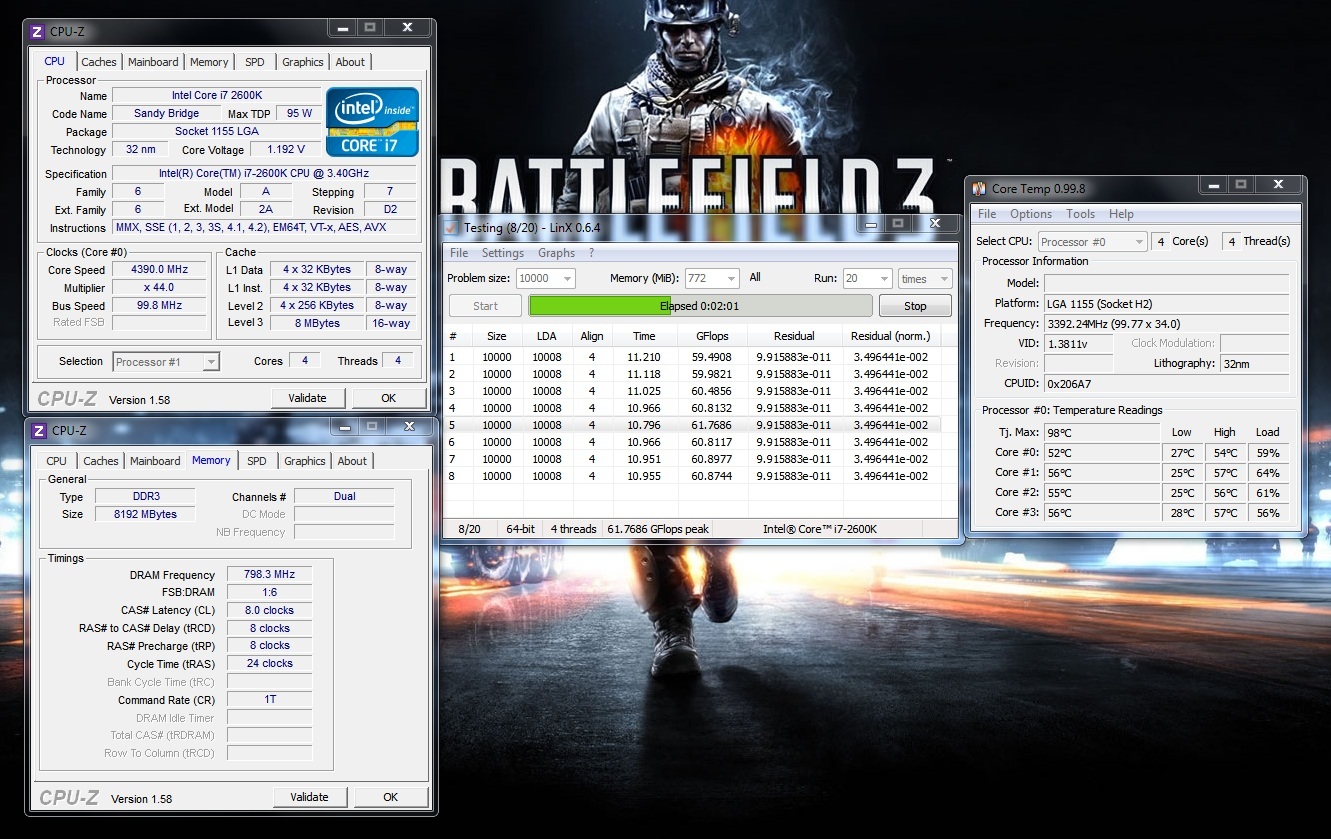The image size is (1331, 839).
Task: Open Mainboard tab in top CPU-Z window
Action: pyautogui.click(x=153, y=62)
